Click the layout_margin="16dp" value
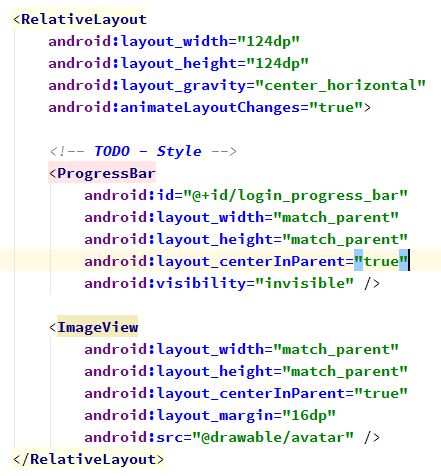441x476 pixels. tap(309, 415)
